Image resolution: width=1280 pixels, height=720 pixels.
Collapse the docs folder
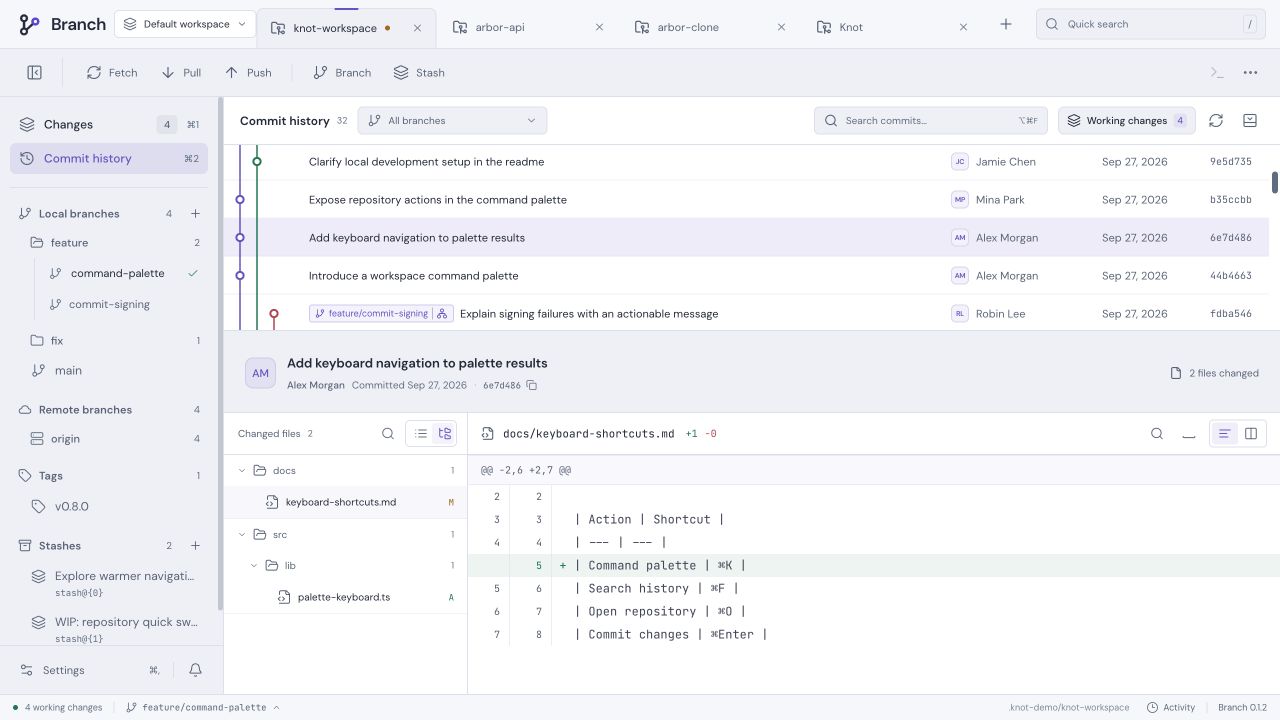(242, 471)
